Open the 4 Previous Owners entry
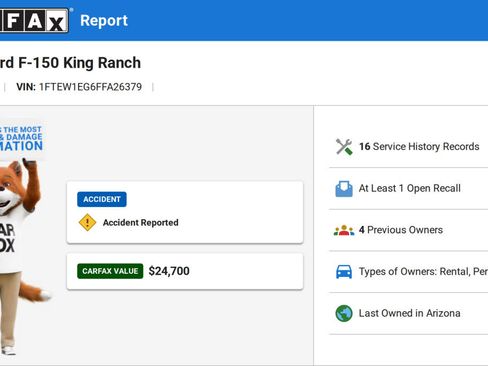488x366 pixels. (x=401, y=230)
